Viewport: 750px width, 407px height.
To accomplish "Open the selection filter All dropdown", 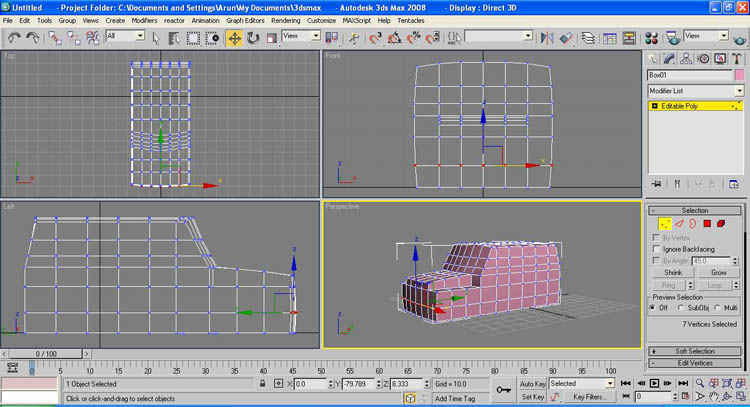I will pyautogui.click(x=125, y=36).
